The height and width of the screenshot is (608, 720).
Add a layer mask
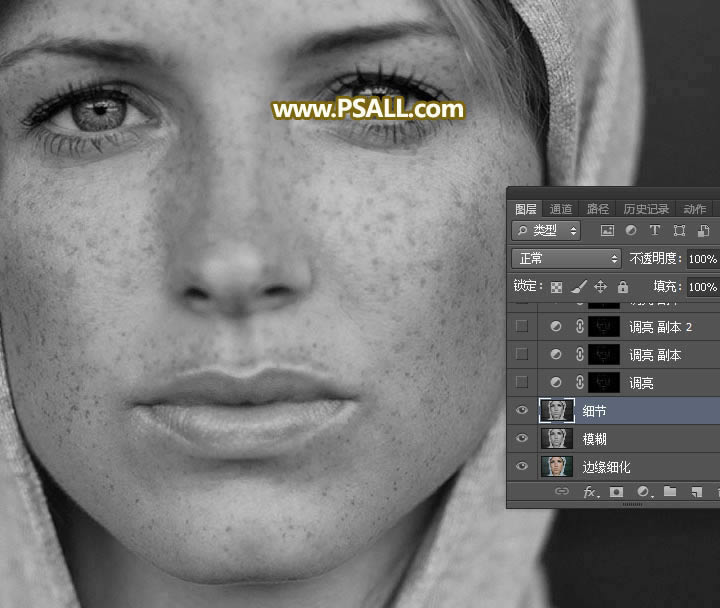tap(617, 492)
